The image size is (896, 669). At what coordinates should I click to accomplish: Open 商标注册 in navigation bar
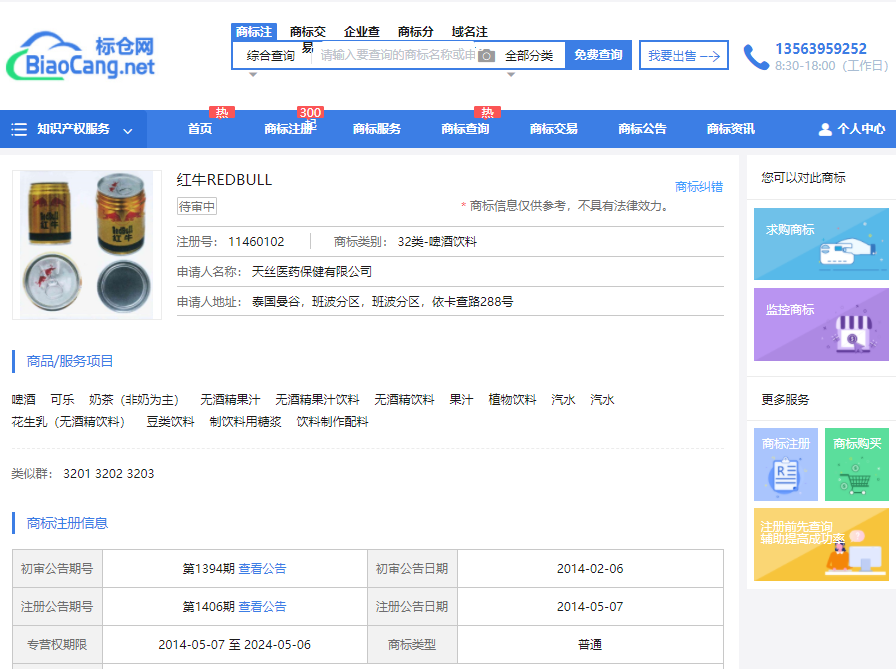pyautogui.click(x=290, y=129)
